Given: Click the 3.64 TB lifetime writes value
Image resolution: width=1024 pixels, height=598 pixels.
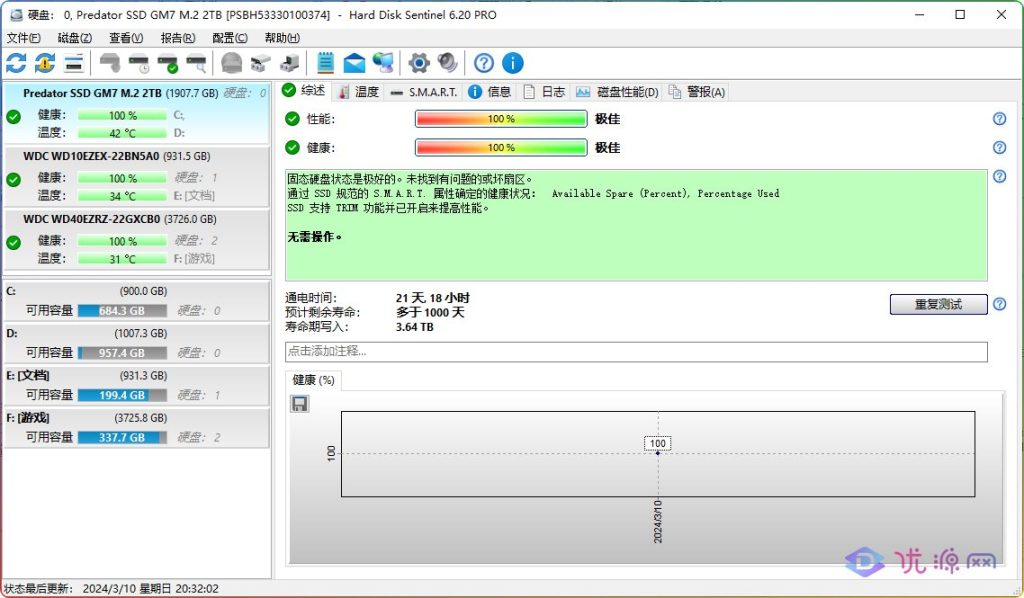Looking at the screenshot, I should point(415,327).
